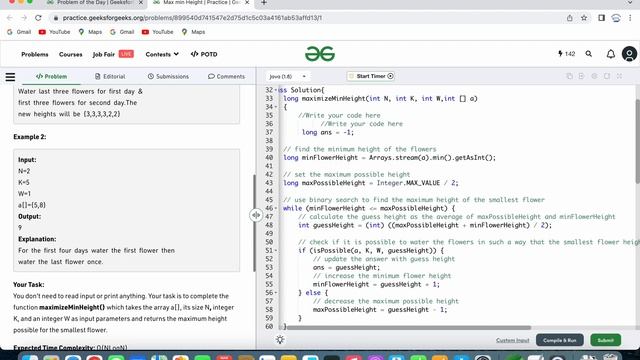The width and height of the screenshot is (640, 360).
Task: Click the browser forward arrow
Action: 24,18
